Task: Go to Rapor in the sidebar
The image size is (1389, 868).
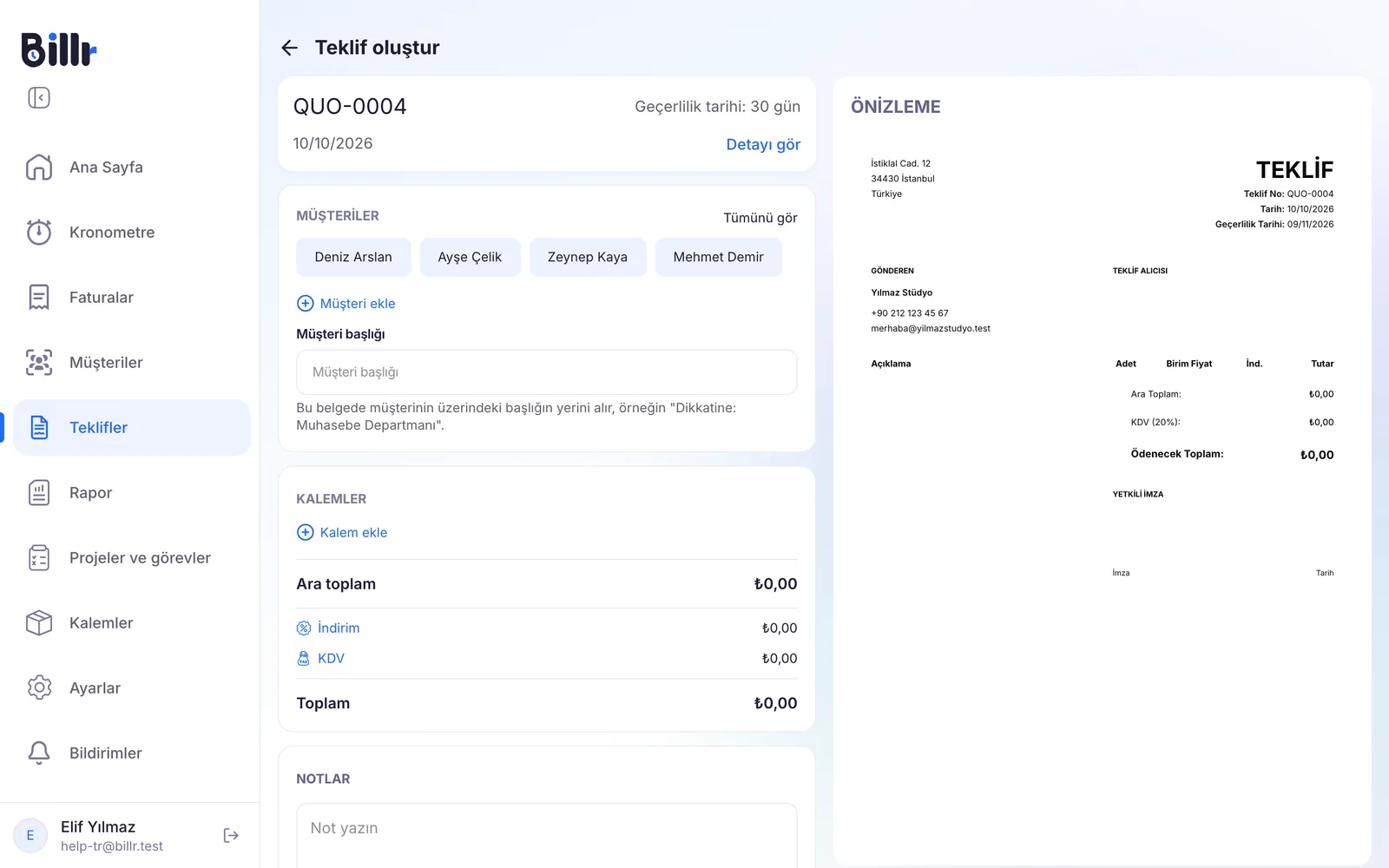Action: coord(132,492)
